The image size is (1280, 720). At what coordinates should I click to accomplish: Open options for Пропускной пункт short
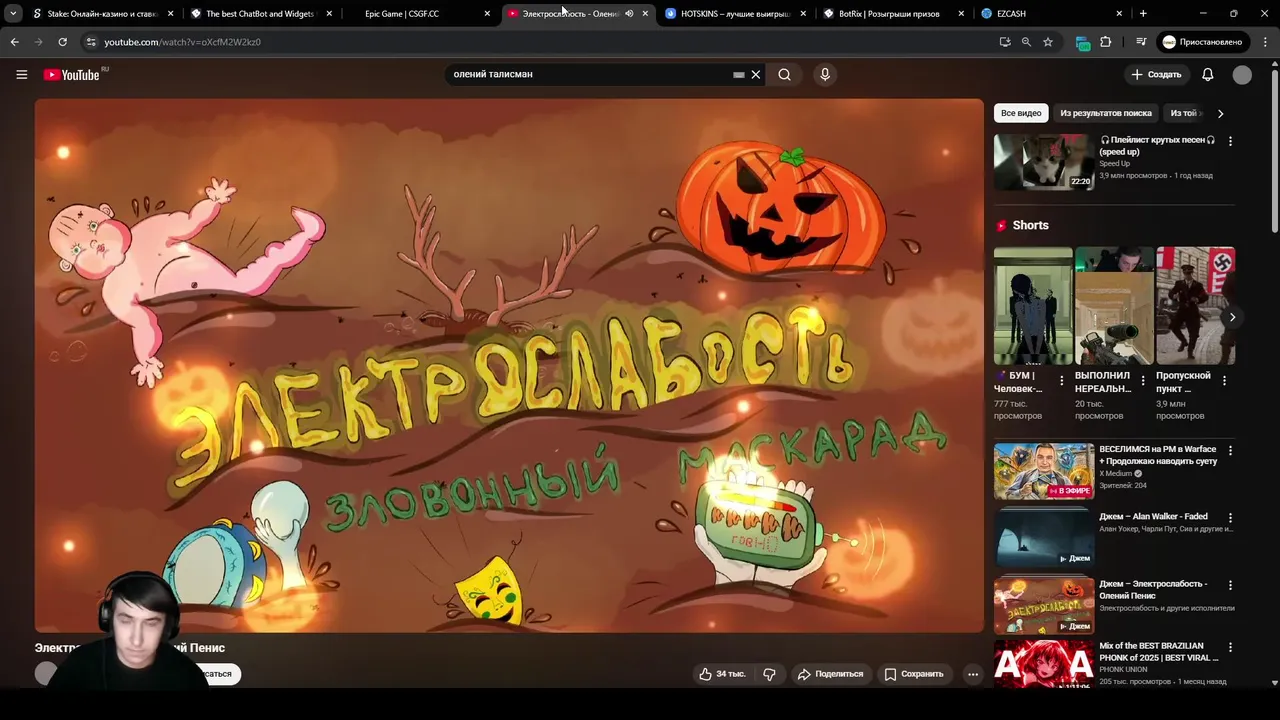(1224, 381)
